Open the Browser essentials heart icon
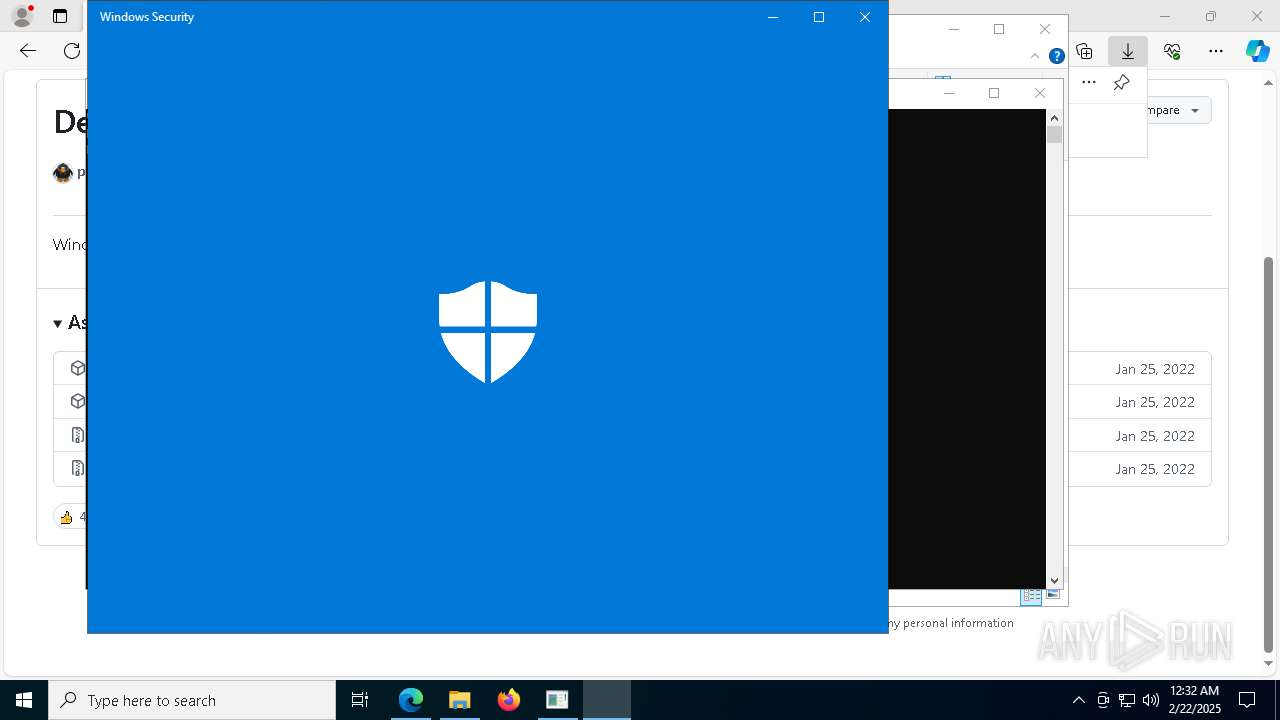 coord(1172,51)
